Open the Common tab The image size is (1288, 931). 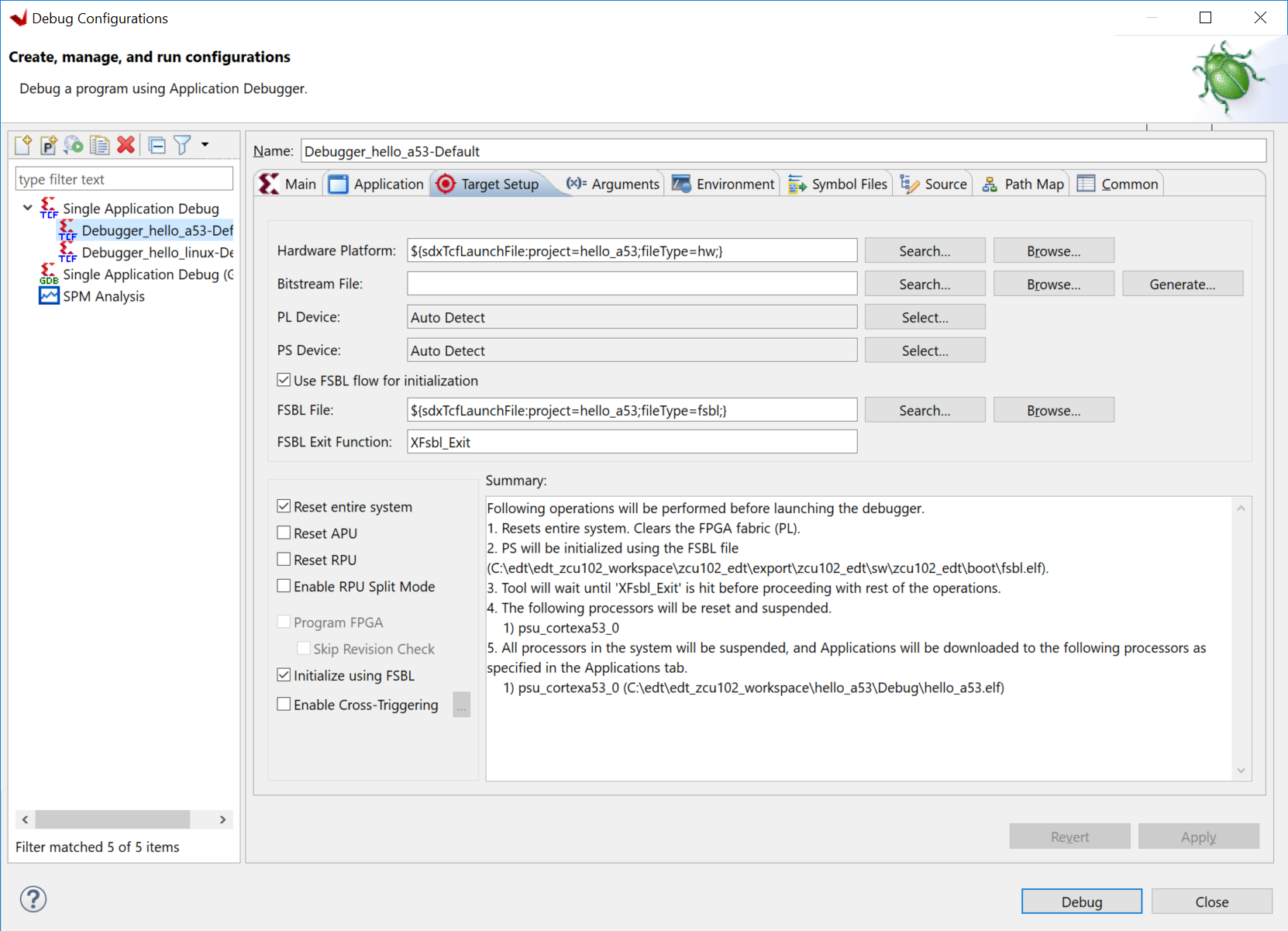[1118, 184]
